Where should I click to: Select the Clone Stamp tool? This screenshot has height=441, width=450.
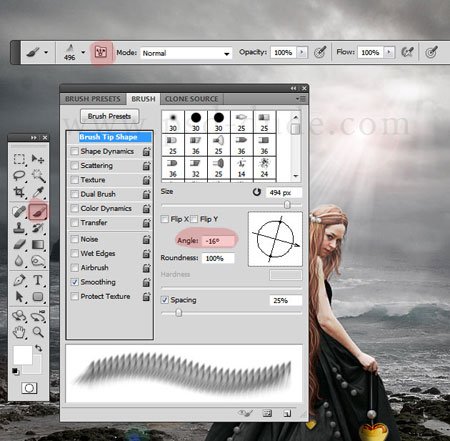19,228
